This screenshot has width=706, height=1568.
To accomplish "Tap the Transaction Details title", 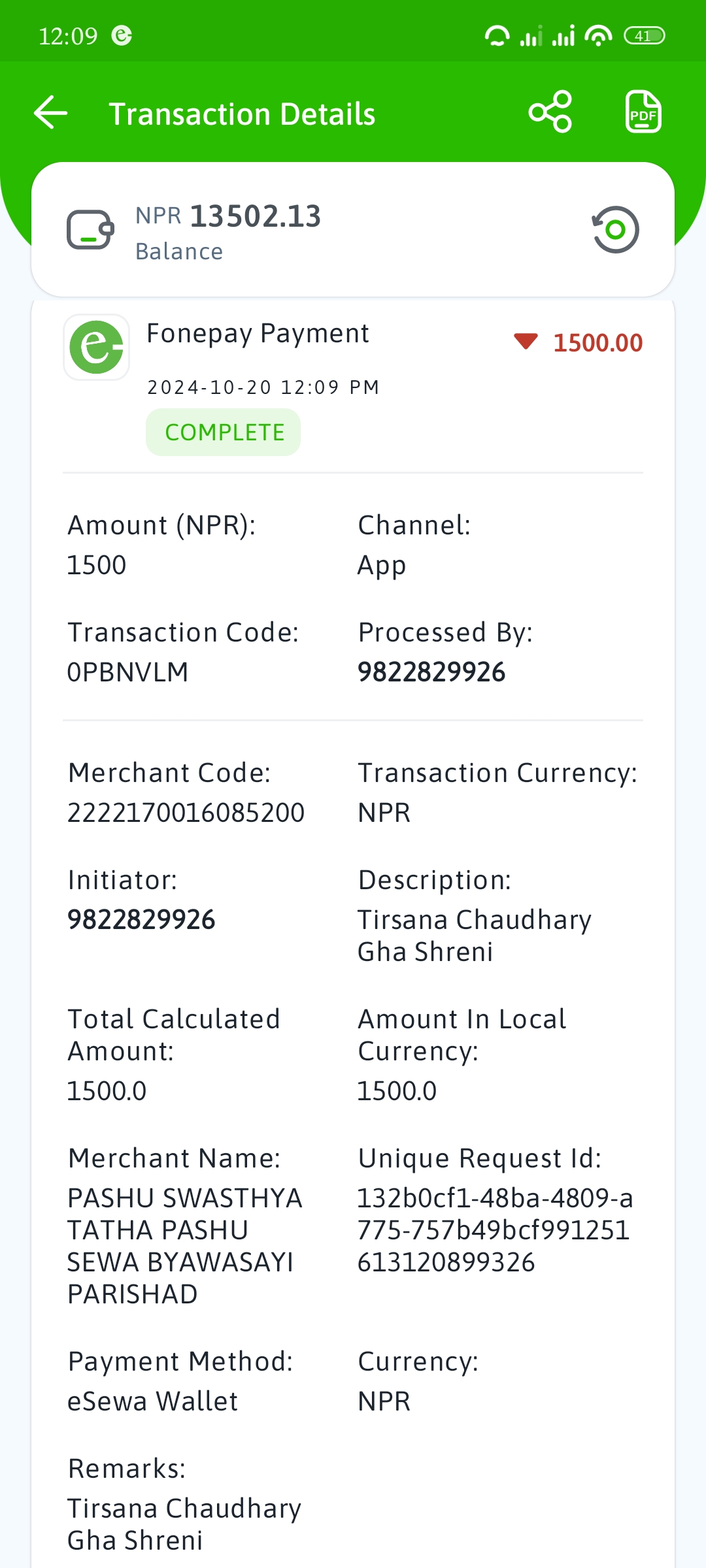I will pos(242,114).
